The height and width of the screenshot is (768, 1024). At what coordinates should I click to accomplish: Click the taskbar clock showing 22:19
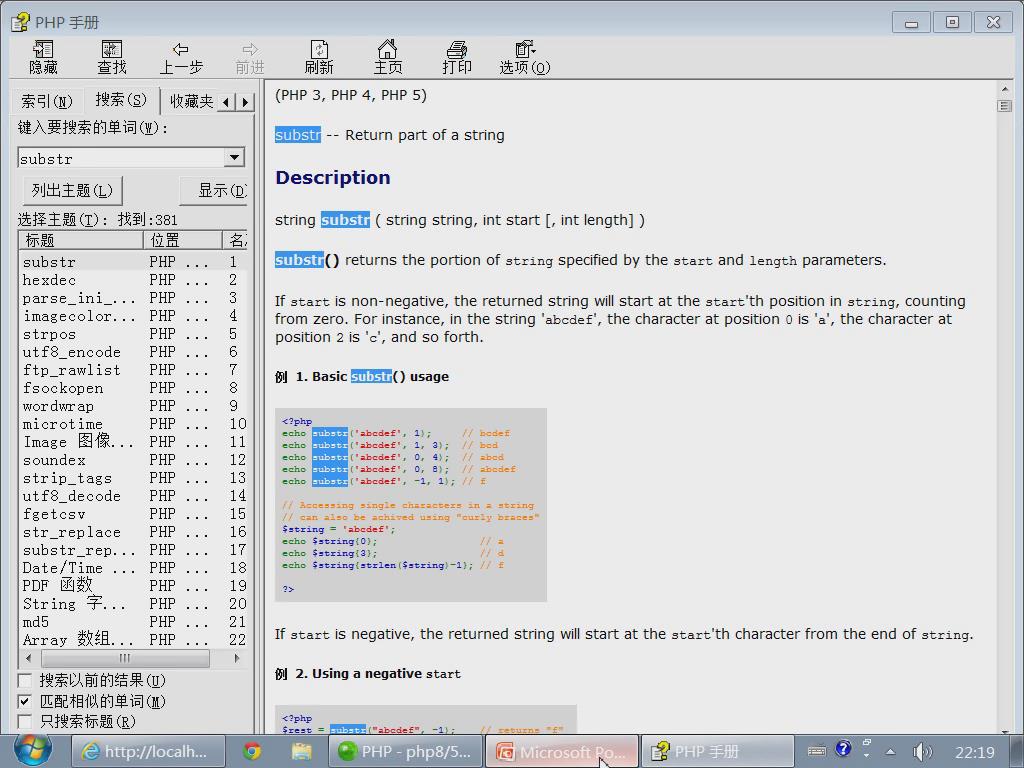tap(974, 752)
